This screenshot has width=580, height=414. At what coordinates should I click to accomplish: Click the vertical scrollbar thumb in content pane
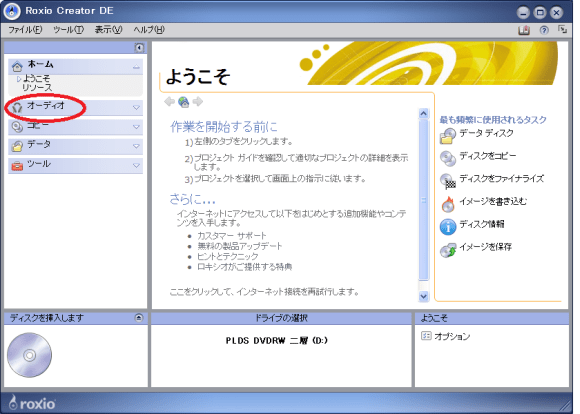pos(424,200)
